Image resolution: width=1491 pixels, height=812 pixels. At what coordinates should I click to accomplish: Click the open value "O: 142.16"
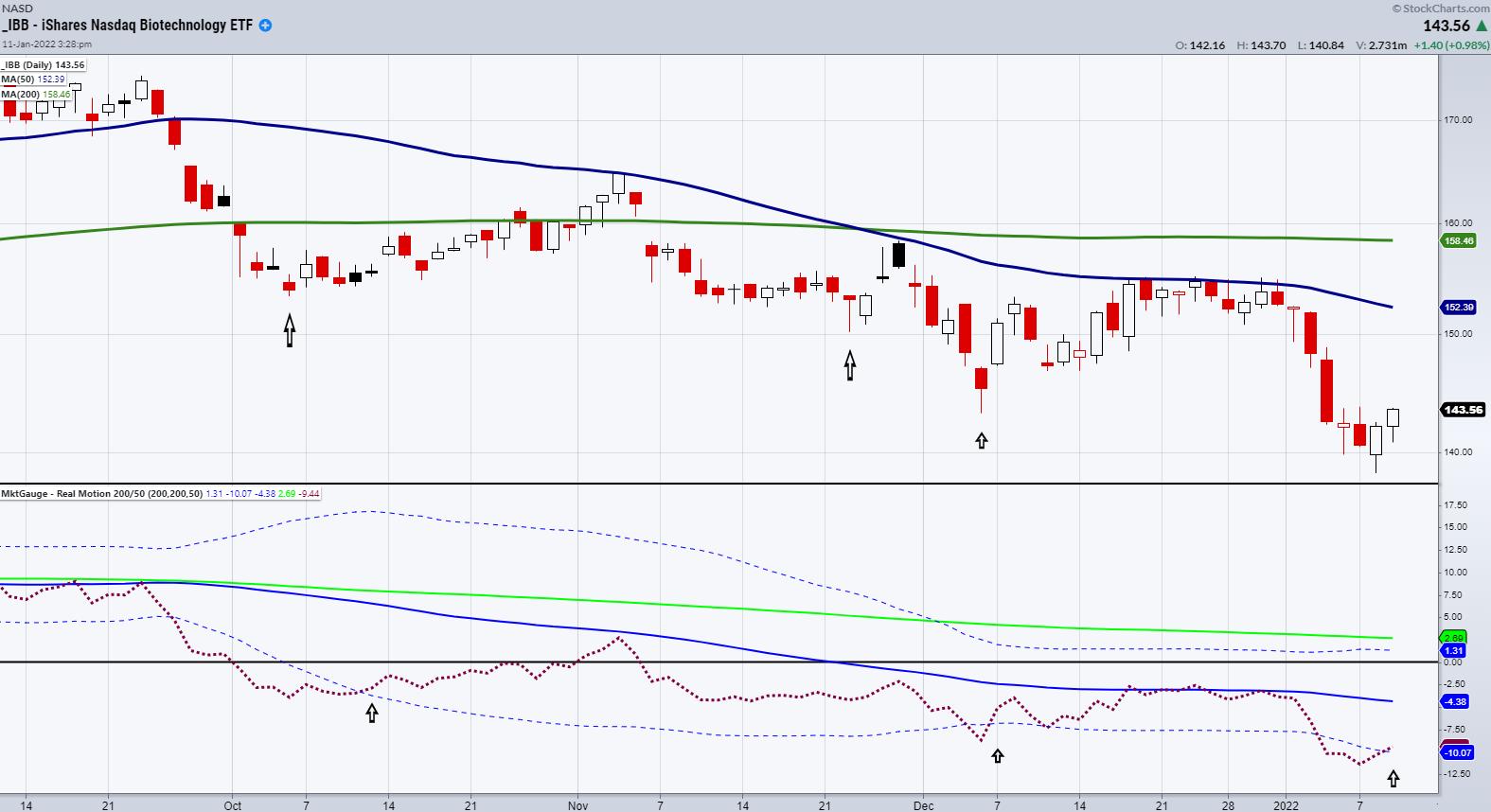[1200, 45]
